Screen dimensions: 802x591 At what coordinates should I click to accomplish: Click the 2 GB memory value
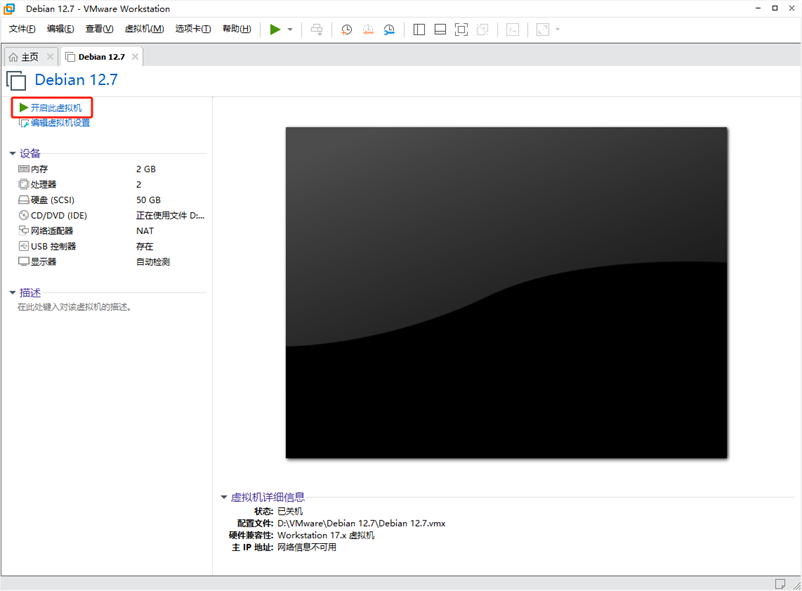pos(146,169)
